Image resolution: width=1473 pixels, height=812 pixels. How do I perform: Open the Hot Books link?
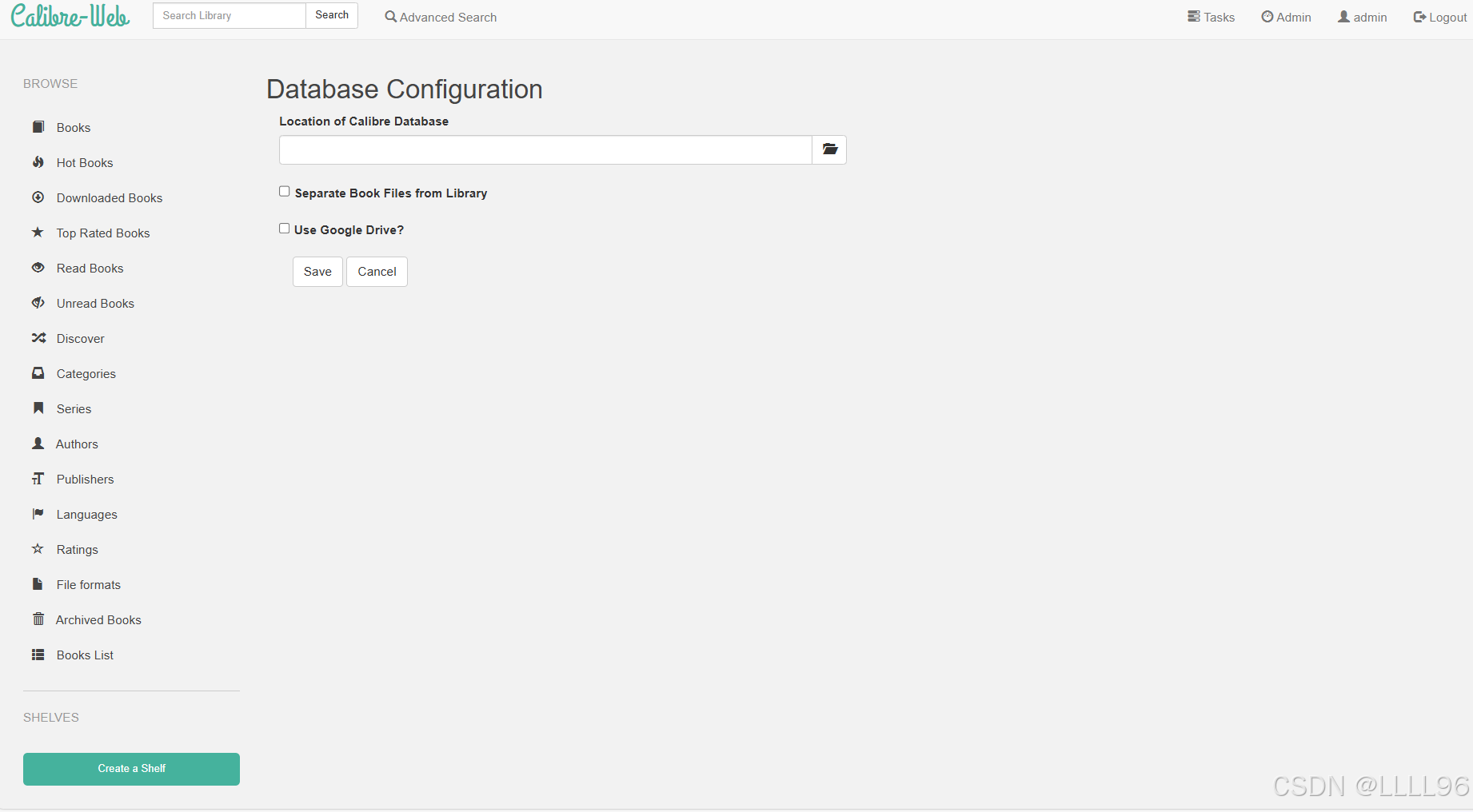tap(85, 162)
